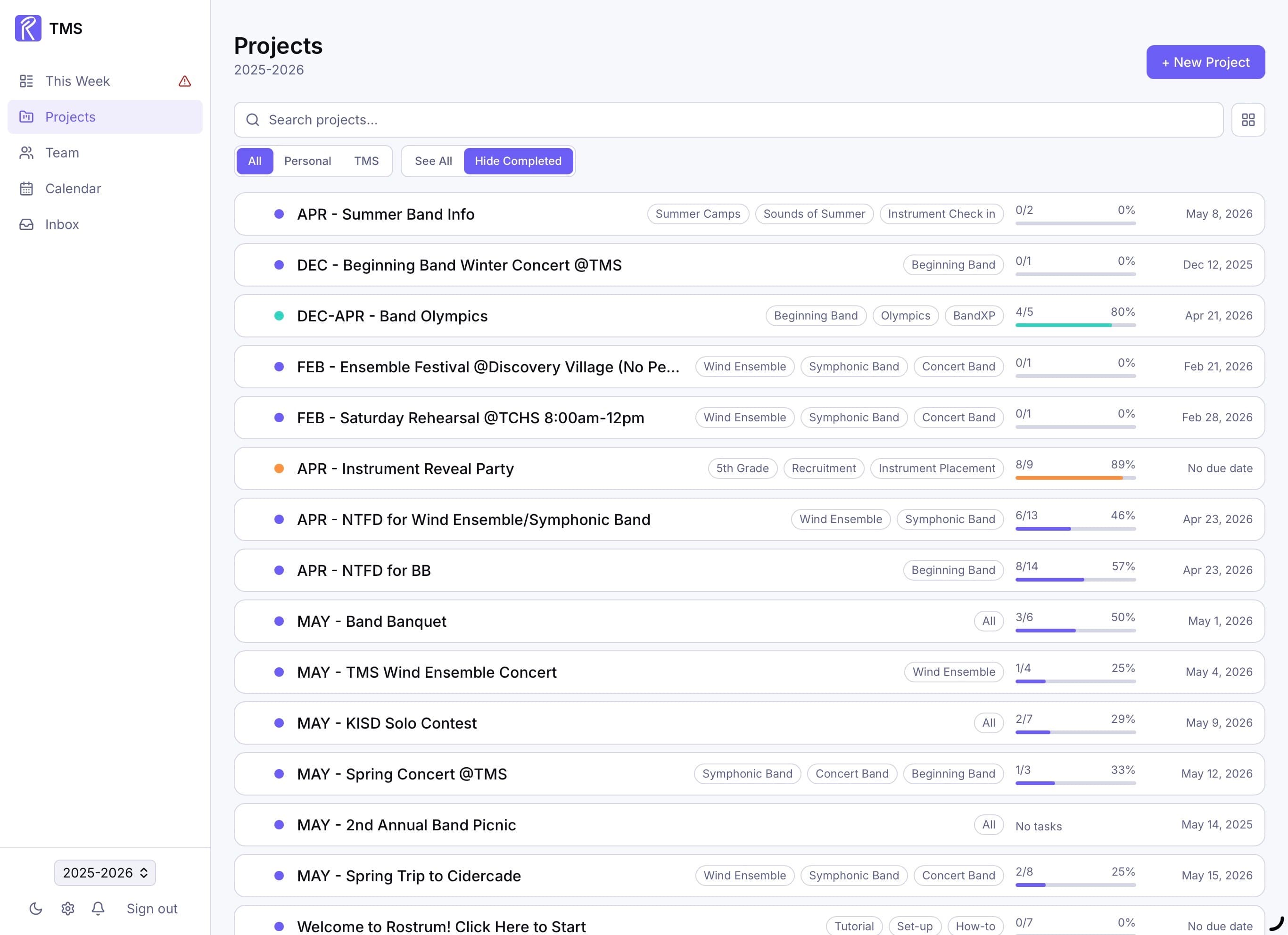Click the 5th Grade tag
Image resolution: width=1288 pixels, height=935 pixels.
(742, 468)
